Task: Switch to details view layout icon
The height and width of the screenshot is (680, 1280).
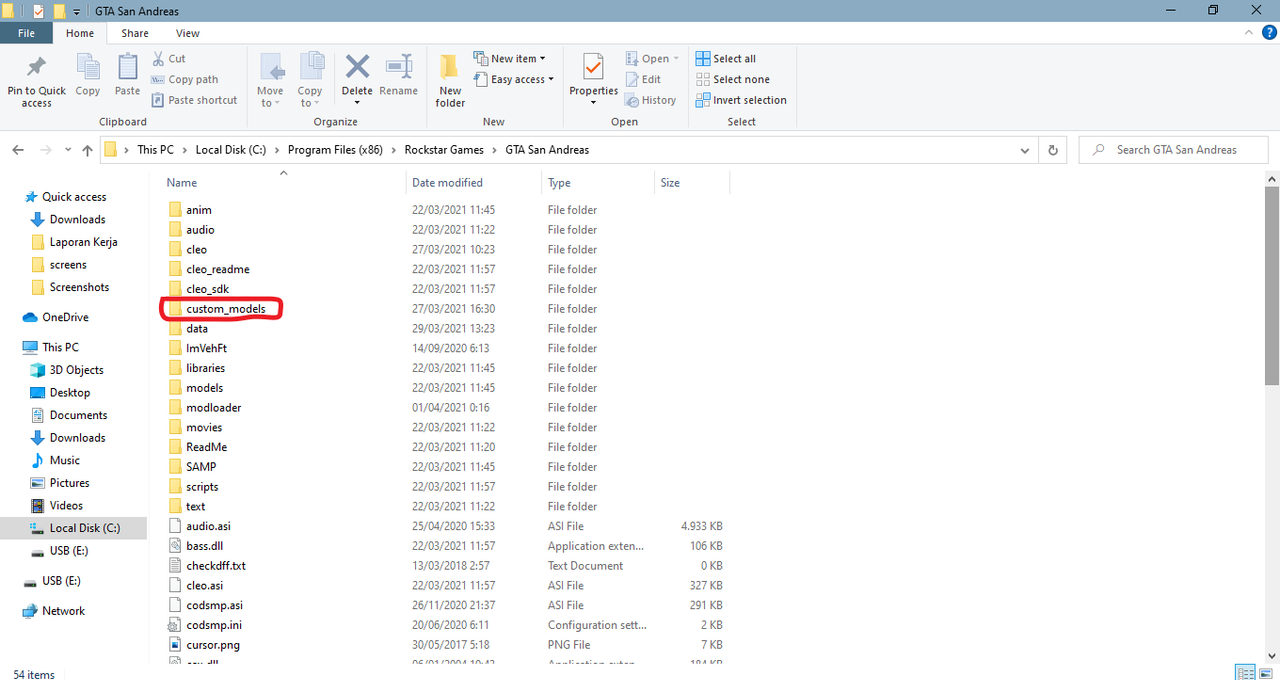Action: coord(1245,672)
